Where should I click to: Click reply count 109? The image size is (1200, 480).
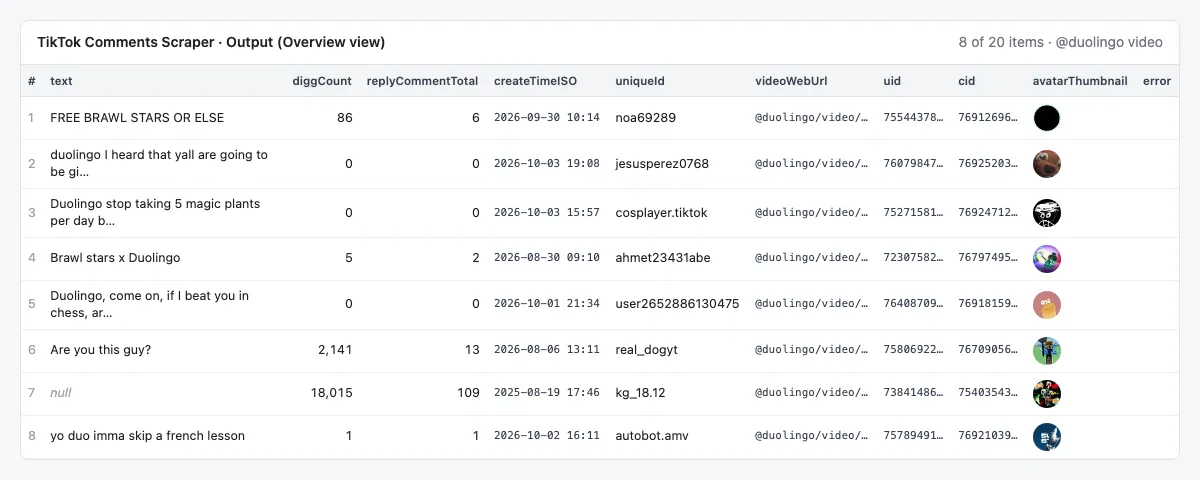click(468, 394)
